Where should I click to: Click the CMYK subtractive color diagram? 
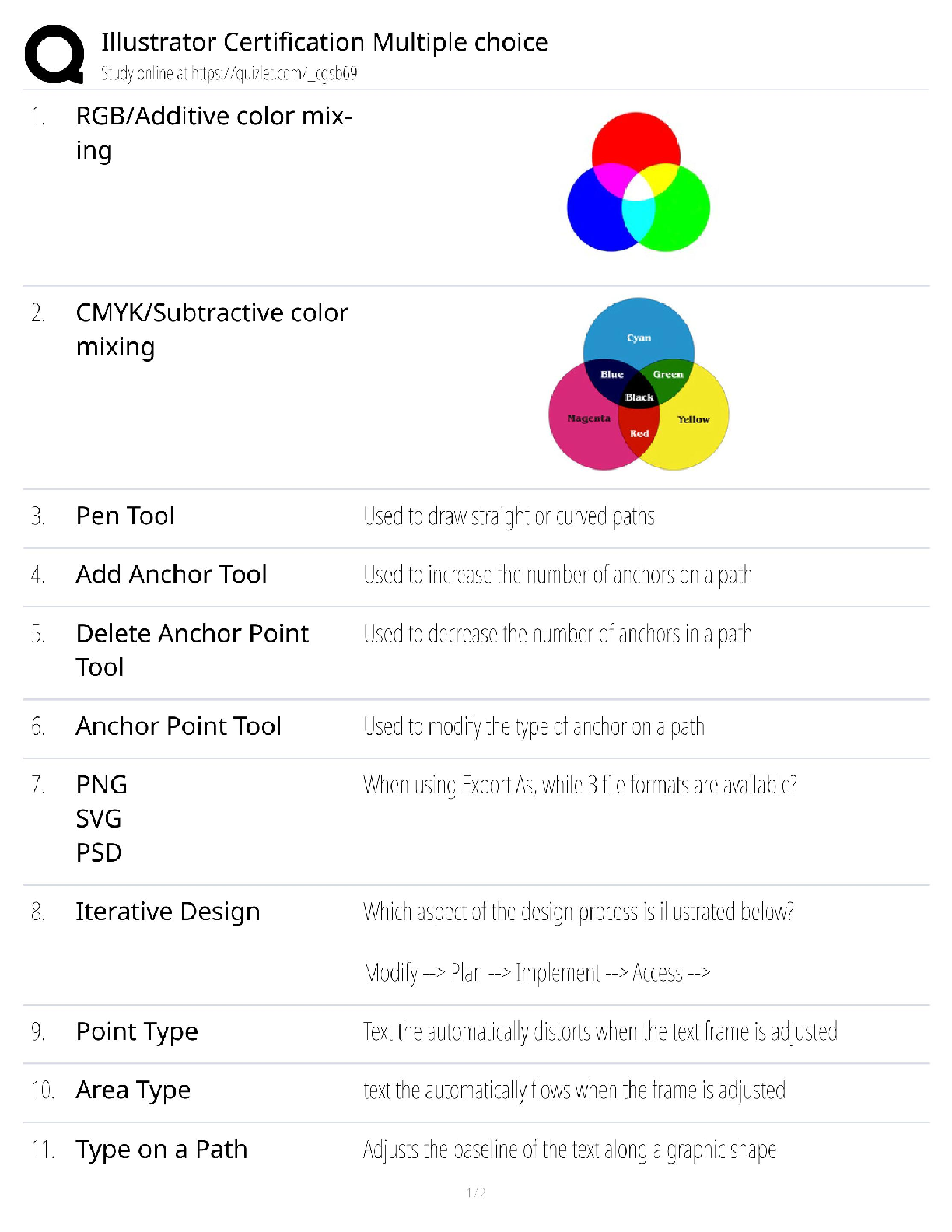click(x=639, y=384)
